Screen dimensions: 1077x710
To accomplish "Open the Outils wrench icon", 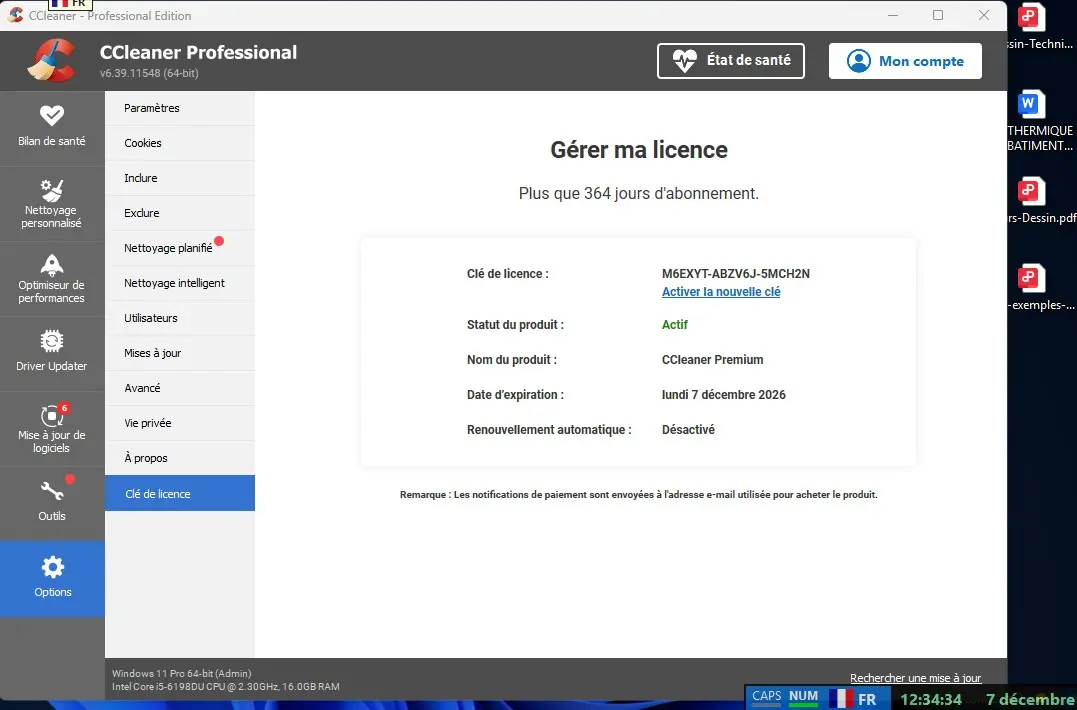I will tap(53, 490).
